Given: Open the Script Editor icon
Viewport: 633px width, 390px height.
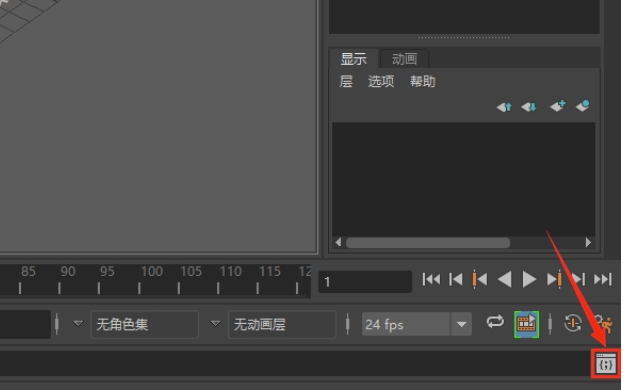Looking at the screenshot, I should click(606, 364).
